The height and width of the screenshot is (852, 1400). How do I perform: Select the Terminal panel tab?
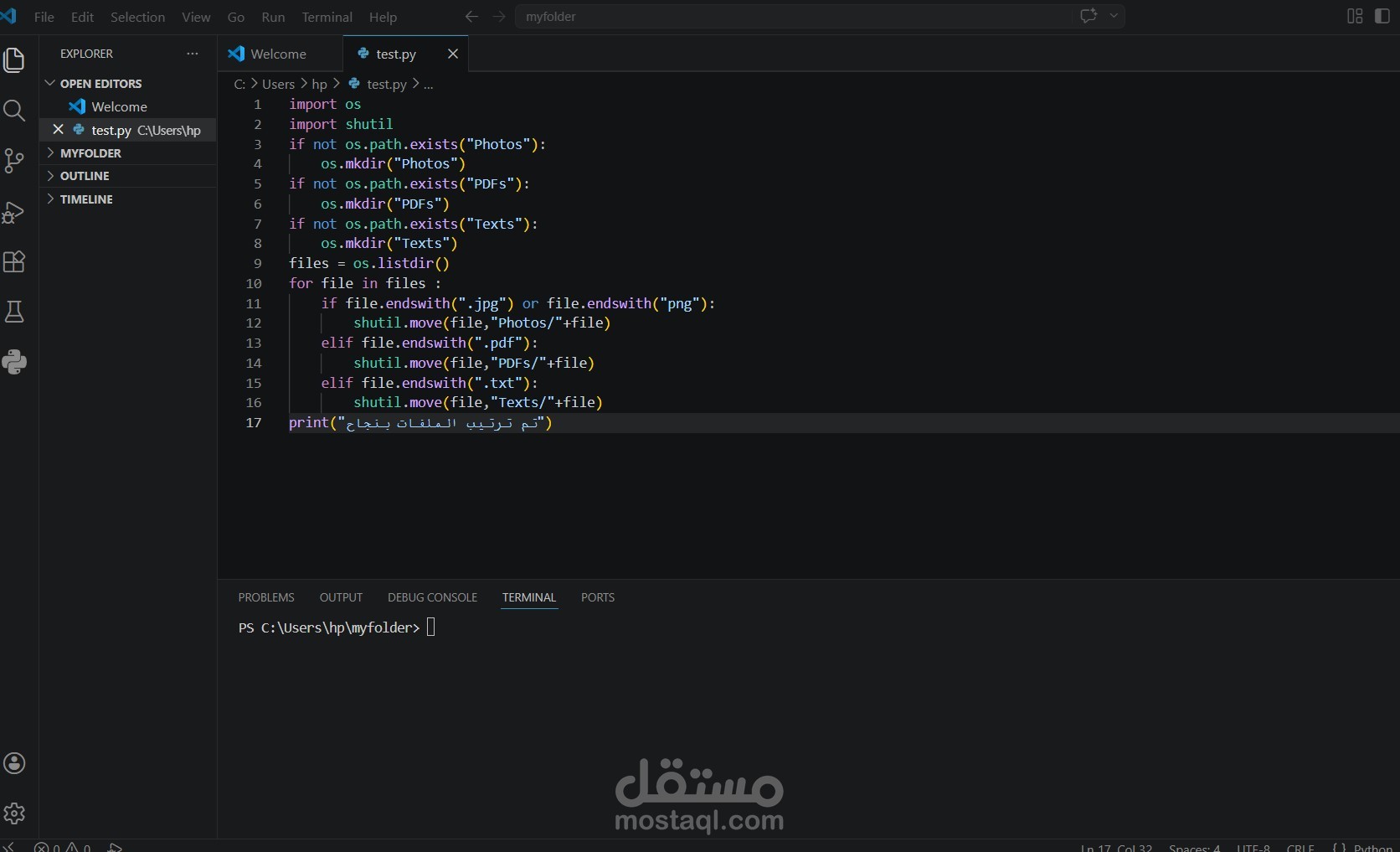[529, 597]
